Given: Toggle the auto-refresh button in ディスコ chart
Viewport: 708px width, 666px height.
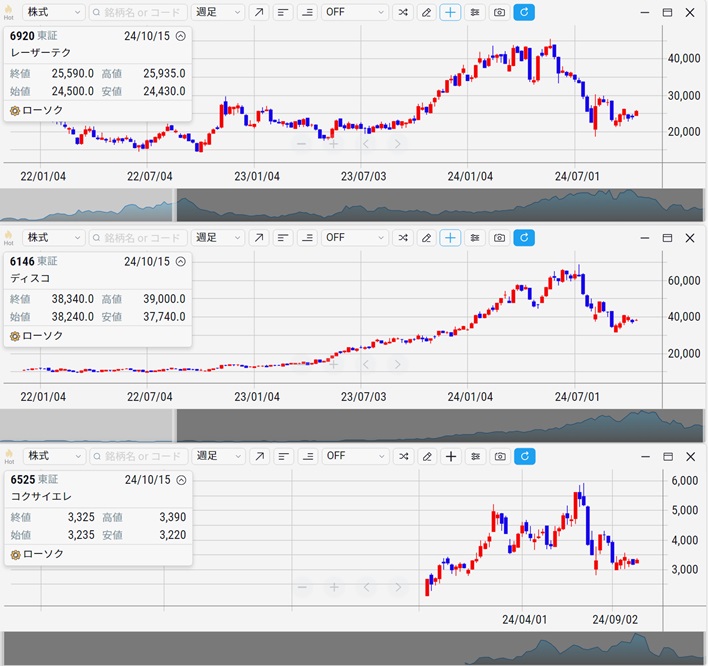Looking at the screenshot, I should tap(524, 237).
